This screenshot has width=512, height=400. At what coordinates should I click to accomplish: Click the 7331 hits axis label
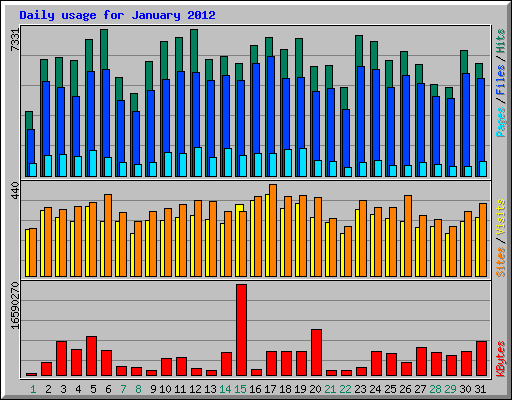[x=15, y=40]
